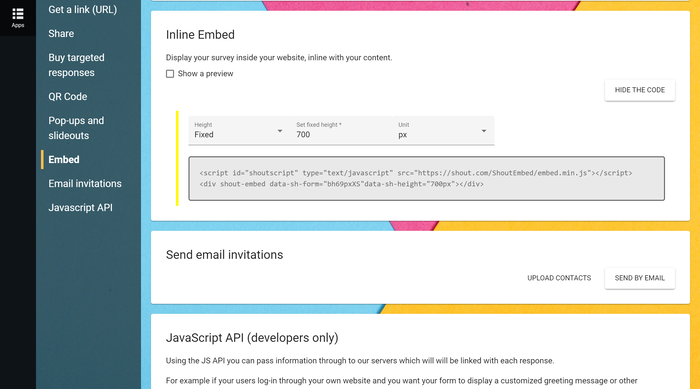700x389 pixels.
Task: Navigate to Pop-ups and slideouts
Action: tap(76, 128)
